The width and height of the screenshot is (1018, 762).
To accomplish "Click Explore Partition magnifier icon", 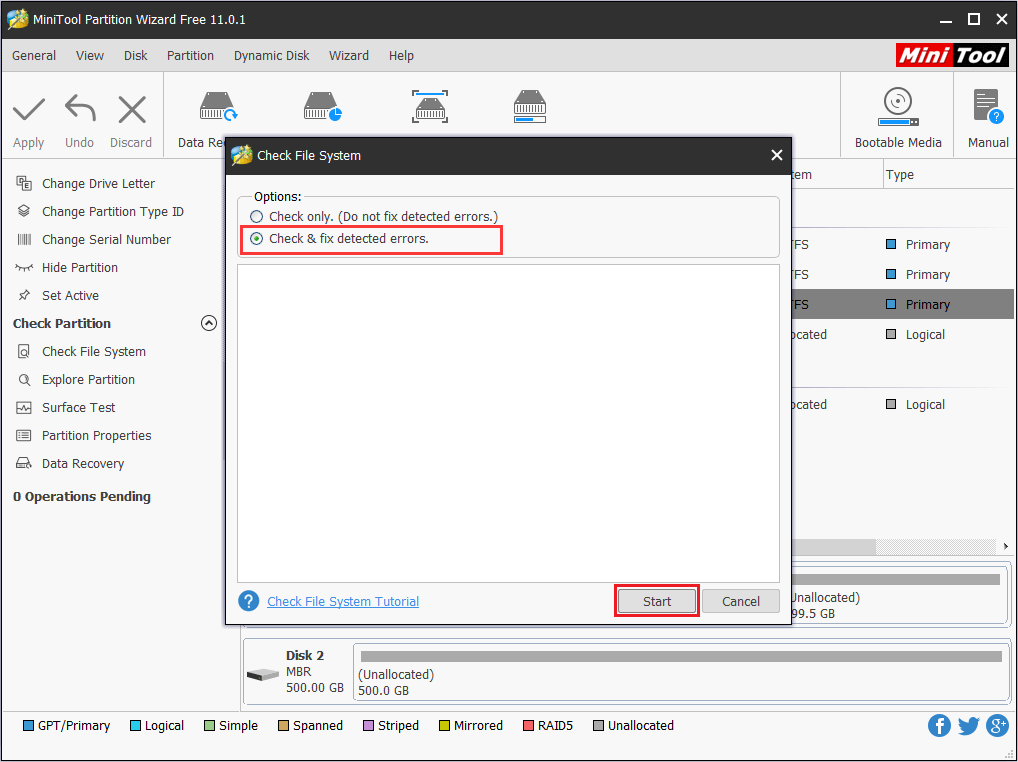I will (24, 380).
